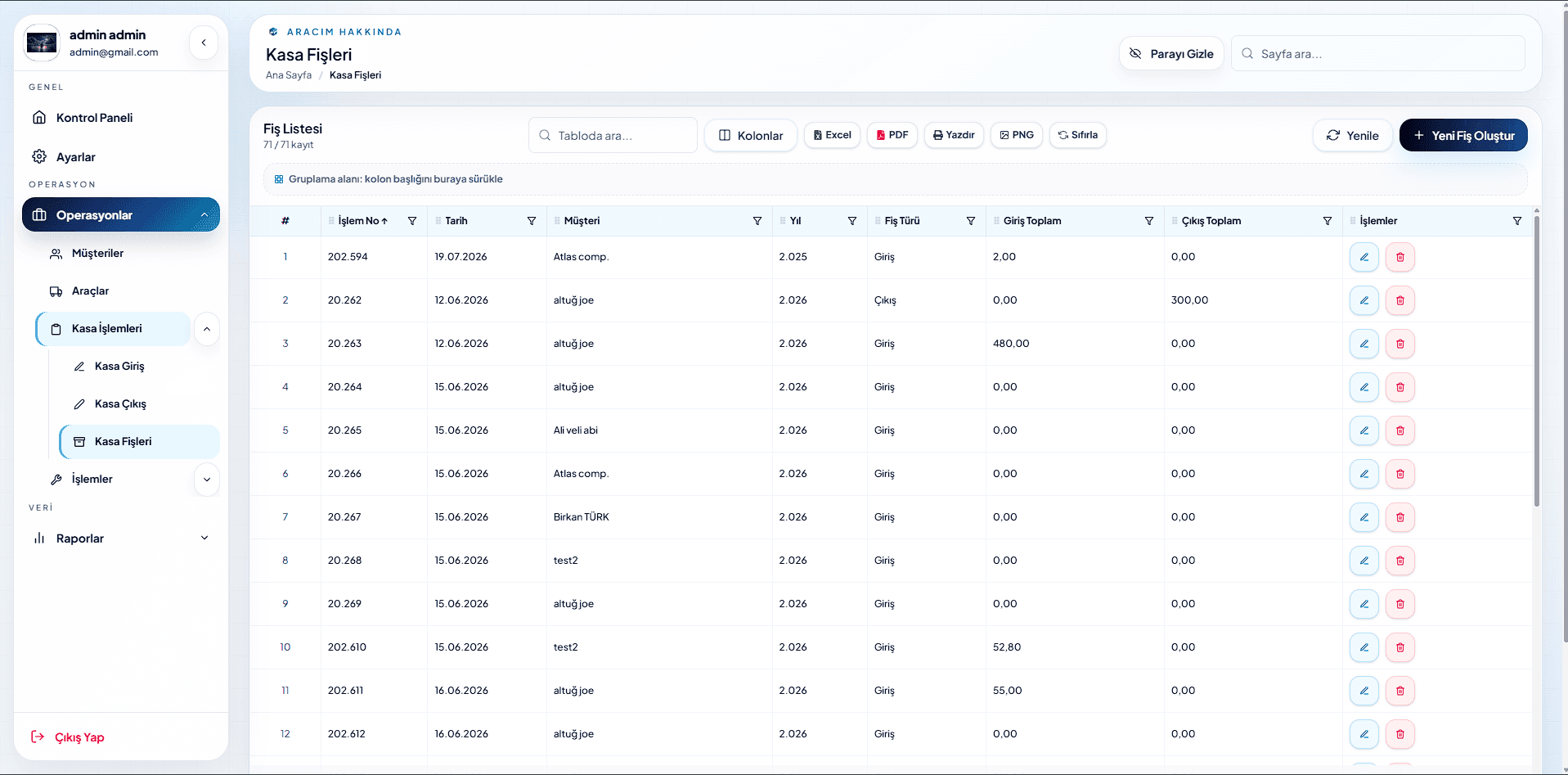Viewport: 1568px width, 775px height.
Task: Click the filter icon on Tarih column
Action: 532,221
